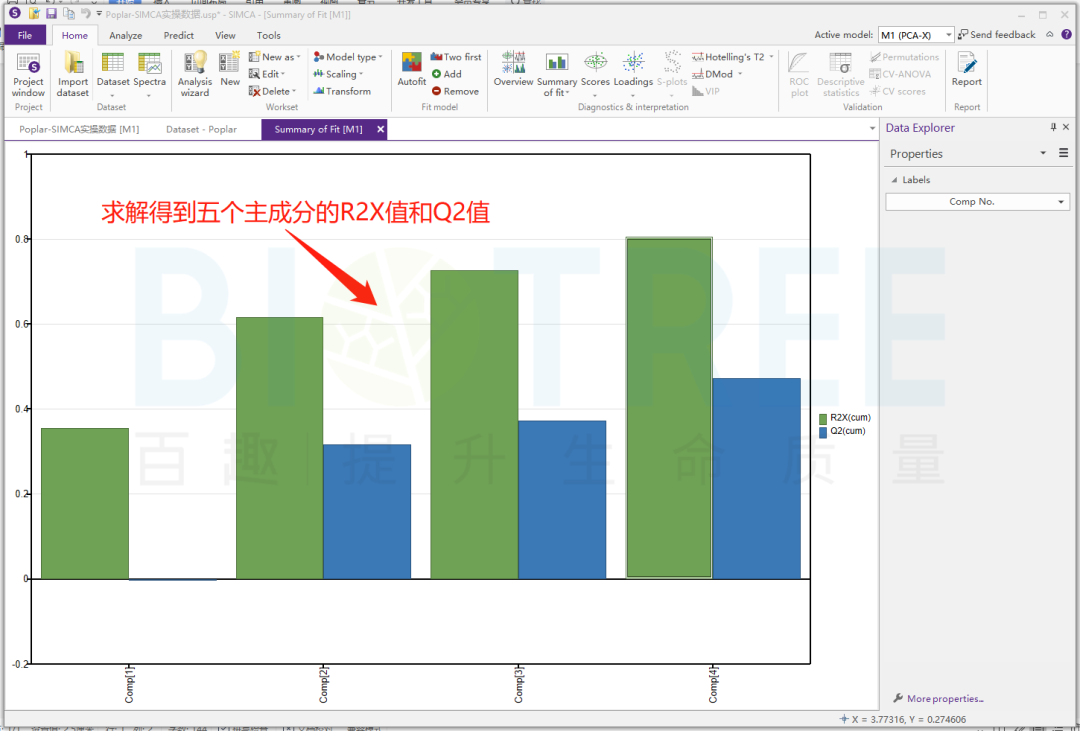Click the Import dataset icon
1080x731 pixels.
(72, 74)
